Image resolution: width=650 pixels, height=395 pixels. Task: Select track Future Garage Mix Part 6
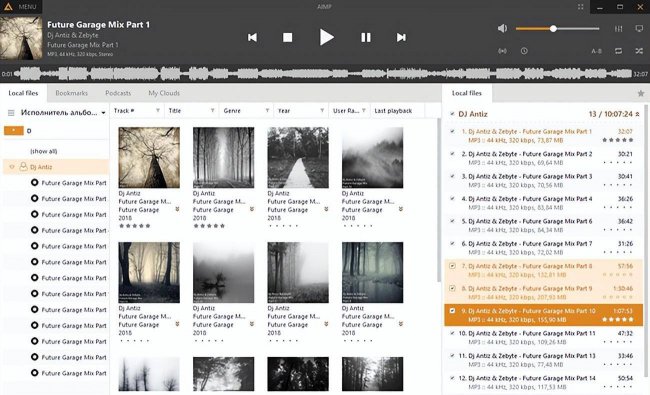pos(543,225)
